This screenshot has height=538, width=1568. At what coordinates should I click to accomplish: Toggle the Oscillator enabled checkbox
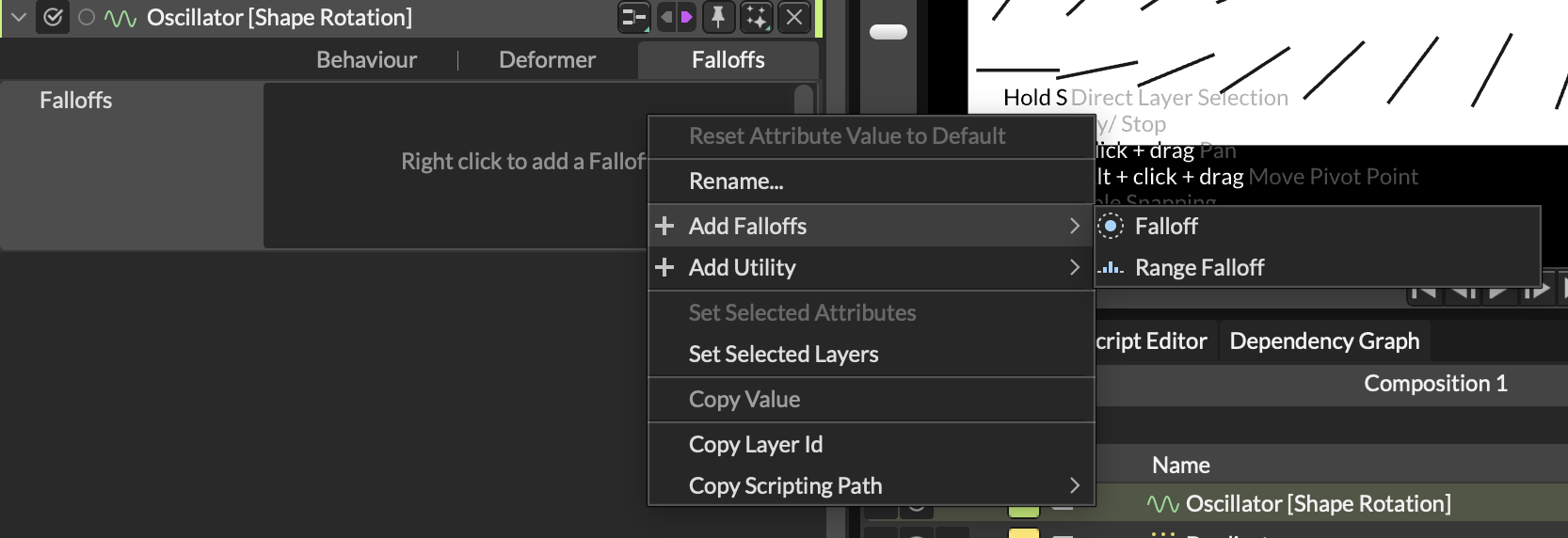click(53, 18)
